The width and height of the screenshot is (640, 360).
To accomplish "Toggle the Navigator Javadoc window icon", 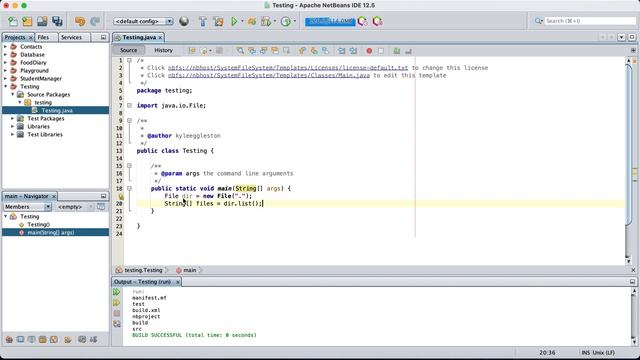I will tap(101, 207).
